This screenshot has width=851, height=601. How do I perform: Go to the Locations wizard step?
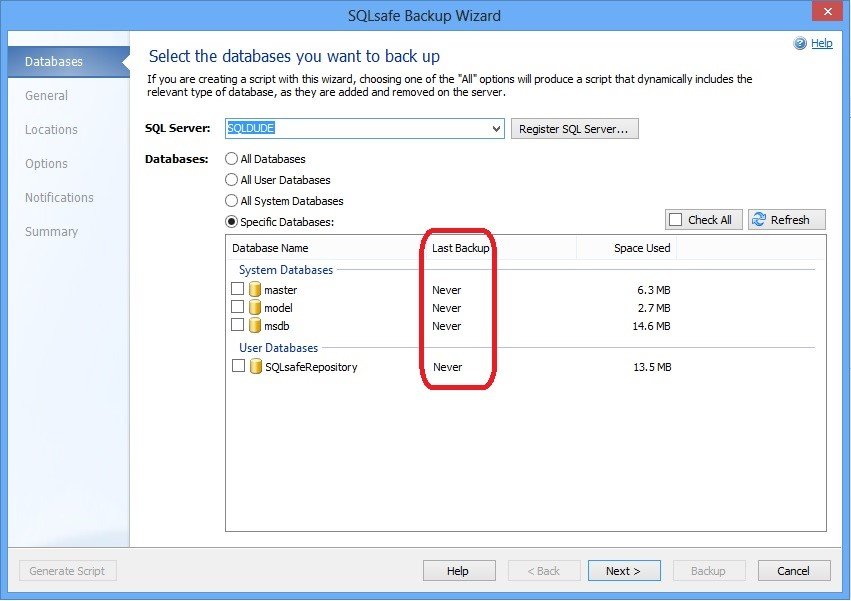(x=51, y=130)
